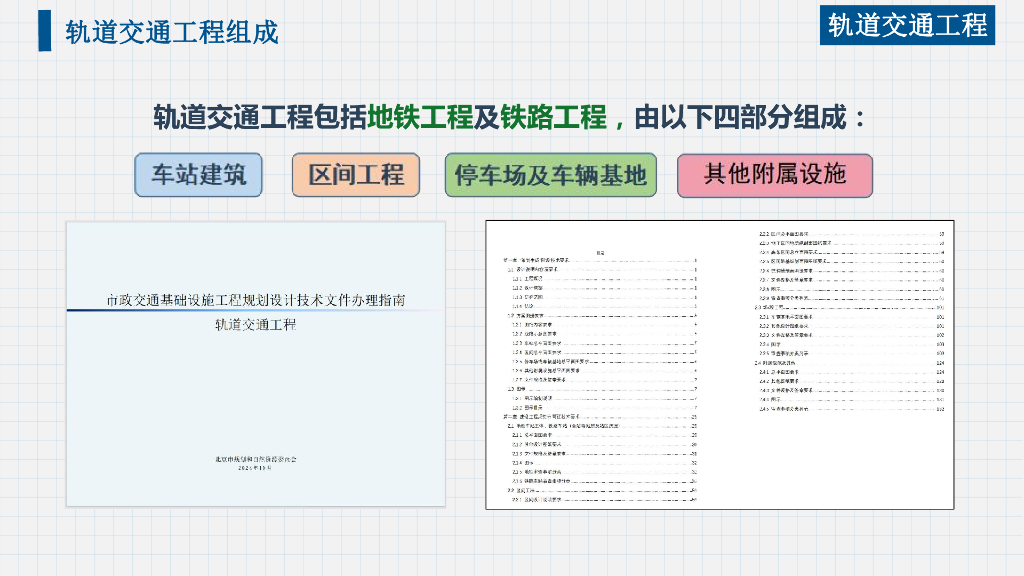Viewport: 1024px width, 576px height.
Task: Click the cover title 市政交通基础设施工程规划设计技术文件办理指南
Action: [x=256, y=299]
